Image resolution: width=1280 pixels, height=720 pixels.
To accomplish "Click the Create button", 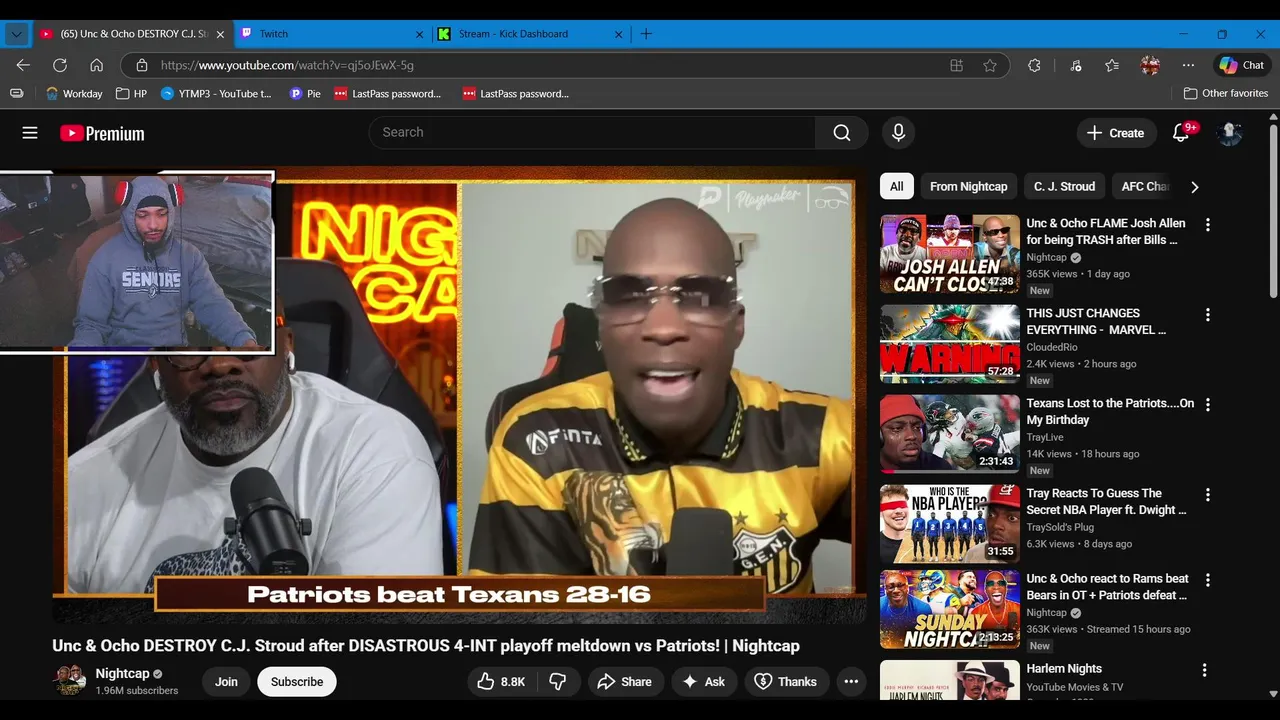I will [1115, 133].
